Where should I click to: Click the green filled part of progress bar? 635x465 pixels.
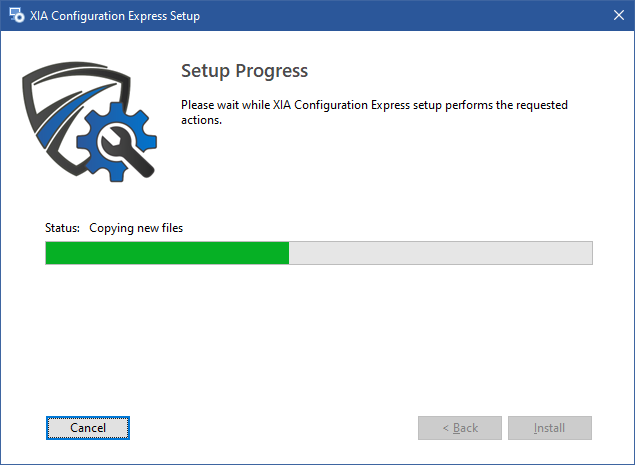pos(167,253)
